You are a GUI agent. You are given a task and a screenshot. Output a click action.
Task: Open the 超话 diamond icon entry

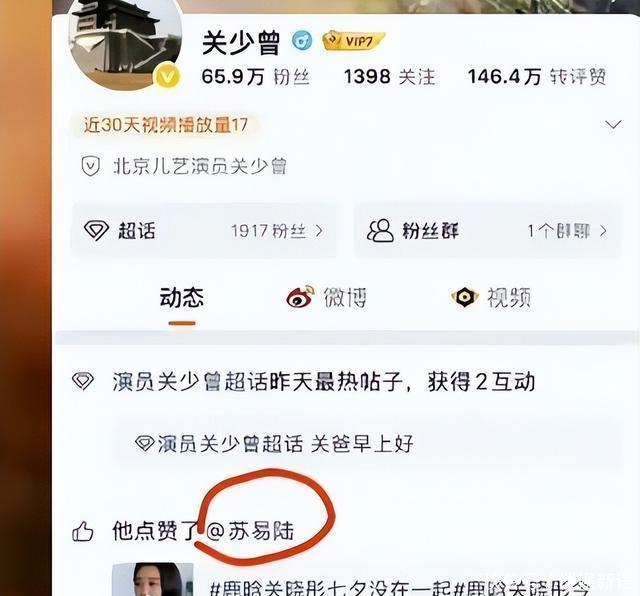tap(96, 231)
